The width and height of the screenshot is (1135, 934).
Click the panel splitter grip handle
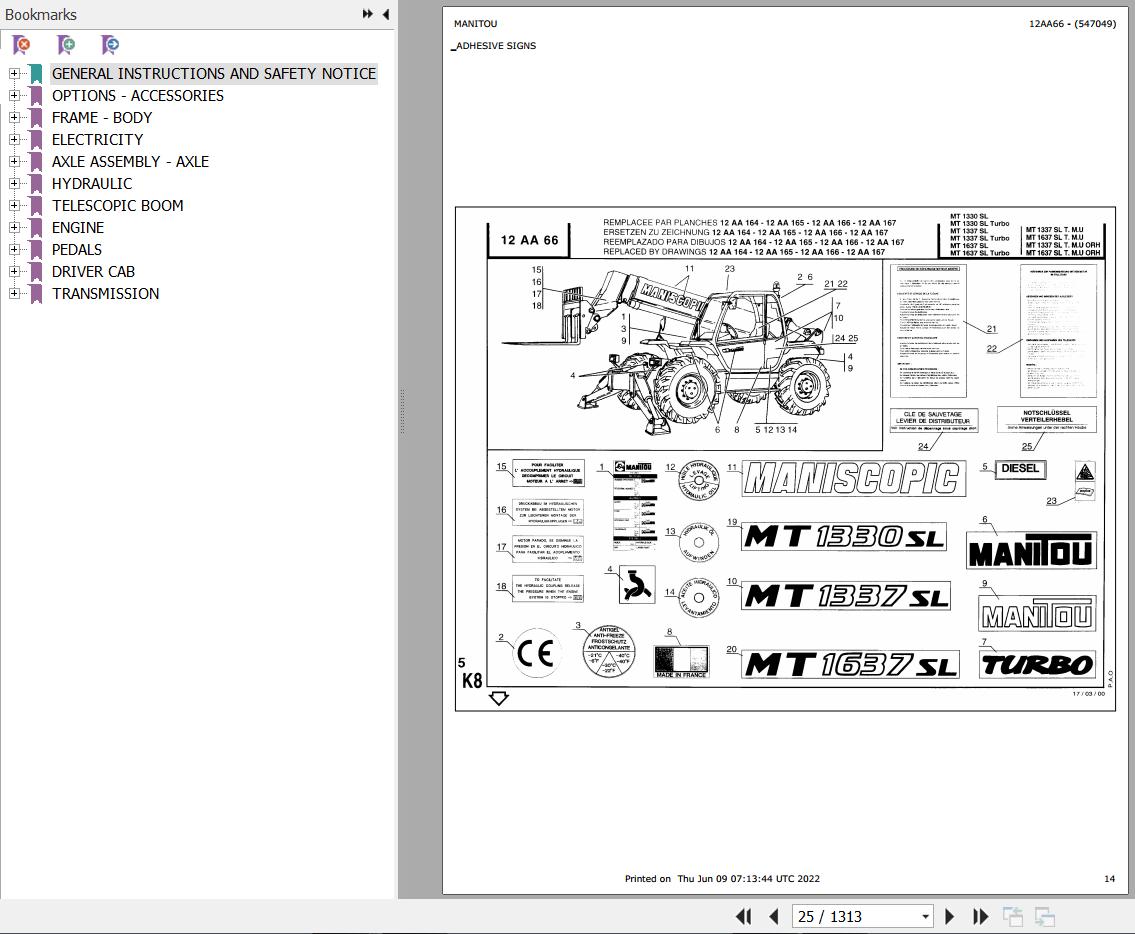point(402,411)
